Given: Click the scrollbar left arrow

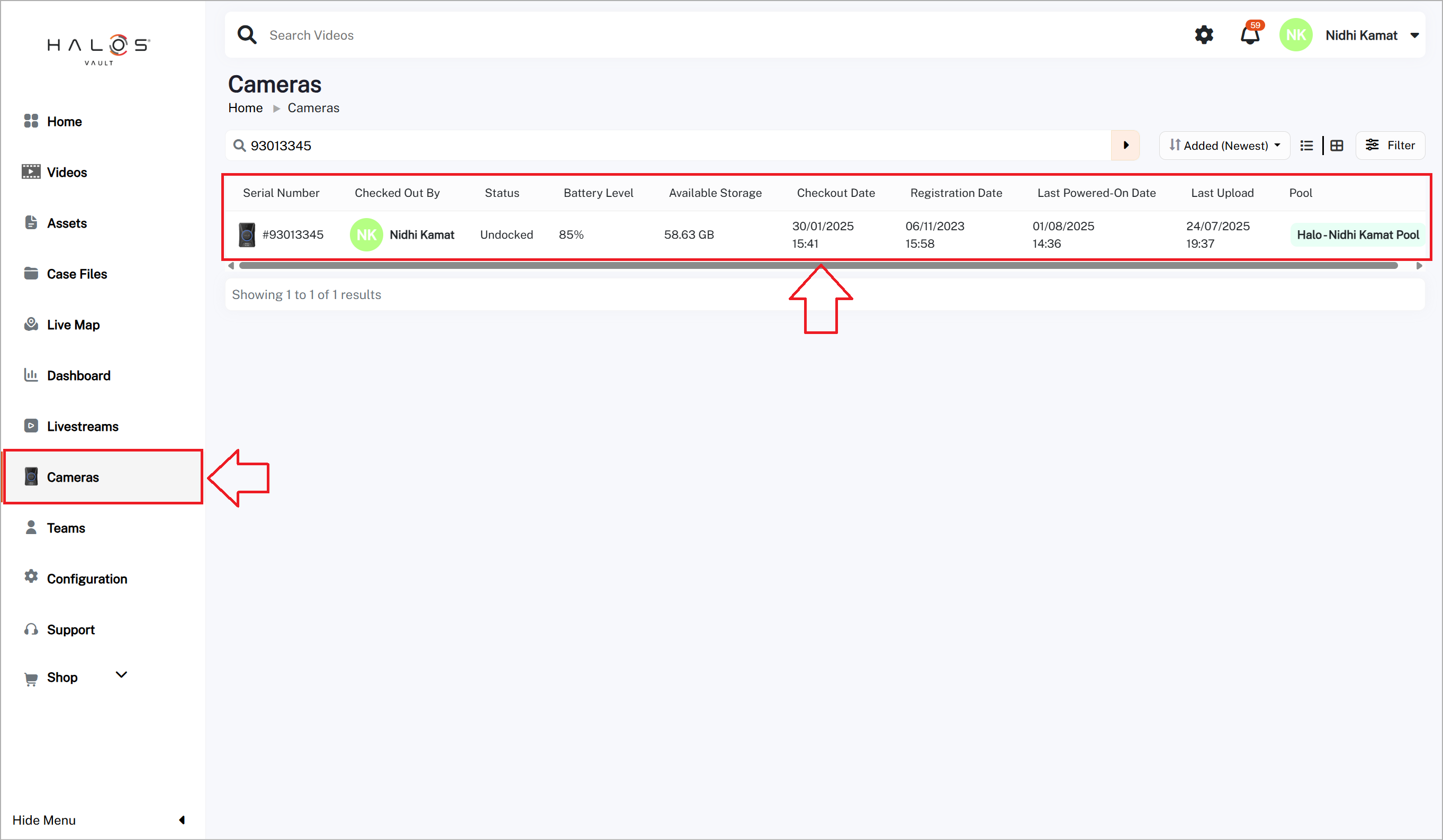Looking at the screenshot, I should click(231, 265).
